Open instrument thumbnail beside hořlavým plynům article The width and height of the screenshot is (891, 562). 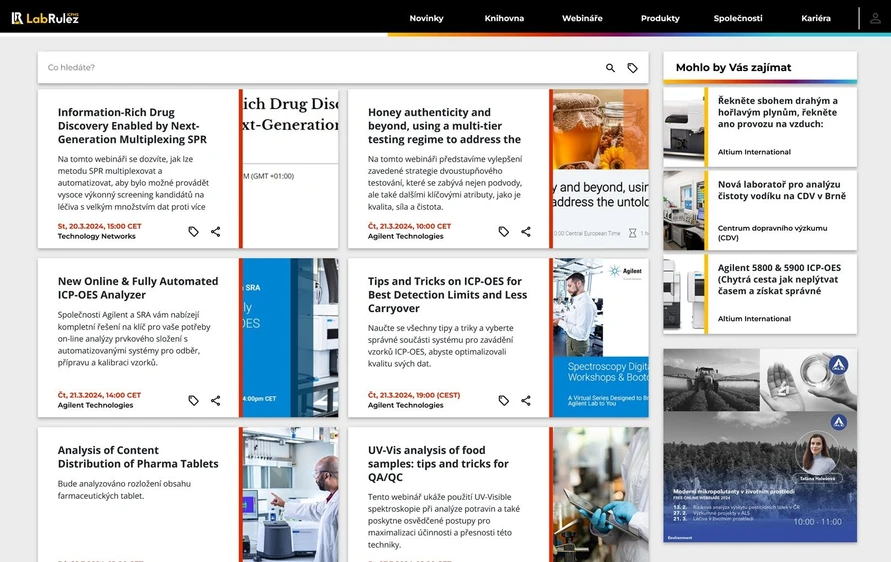point(684,127)
